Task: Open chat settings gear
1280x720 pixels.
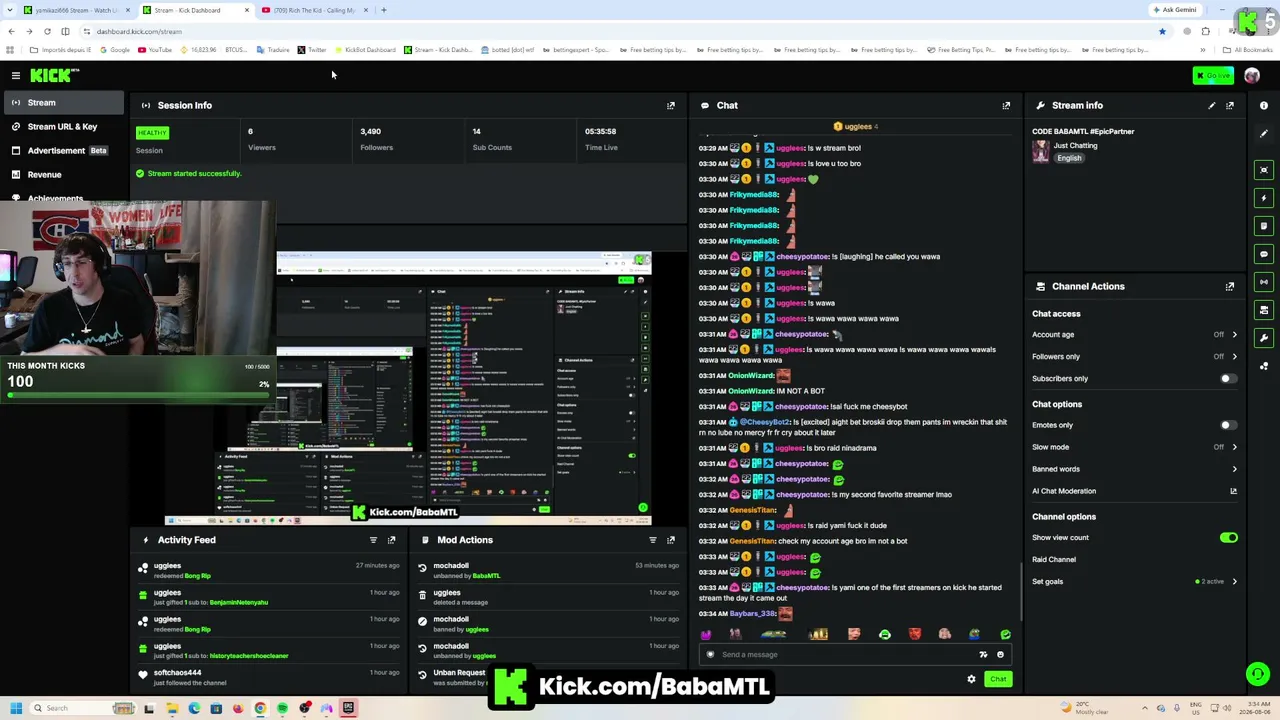Action: tap(971, 679)
